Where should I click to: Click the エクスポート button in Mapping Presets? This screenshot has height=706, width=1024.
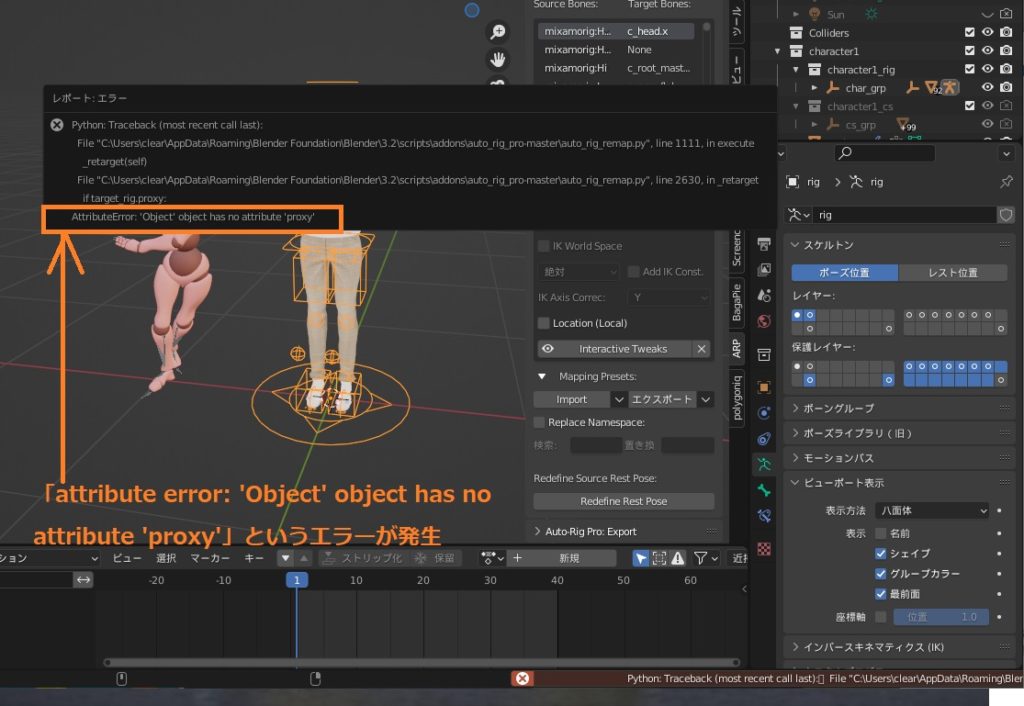point(663,398)
